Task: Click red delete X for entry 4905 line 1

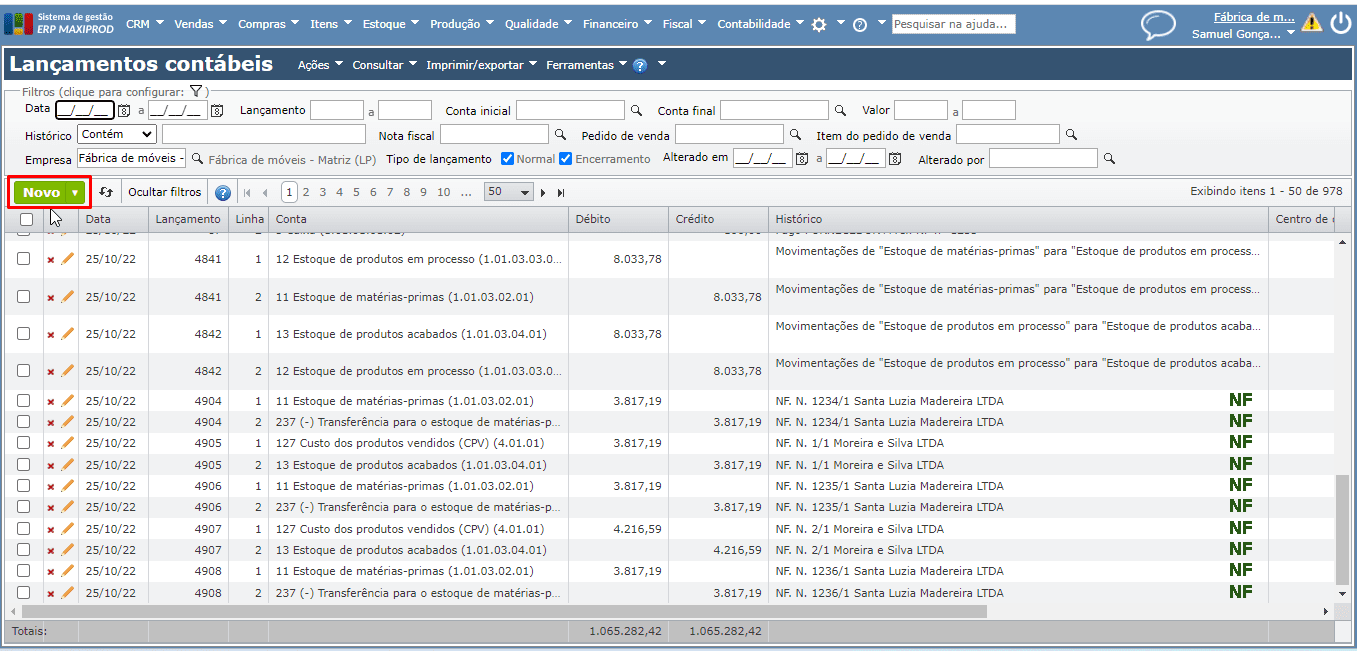Action: (51, 443)
